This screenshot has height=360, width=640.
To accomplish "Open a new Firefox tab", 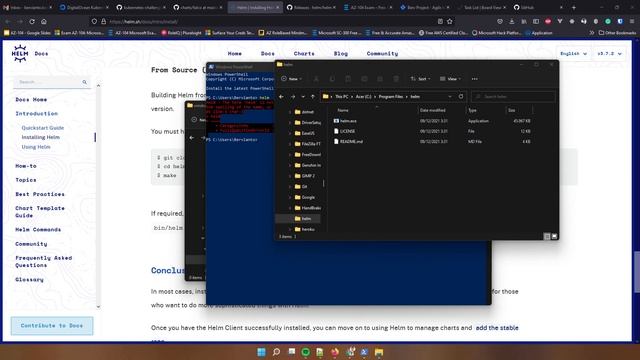I will click(573, 7).
